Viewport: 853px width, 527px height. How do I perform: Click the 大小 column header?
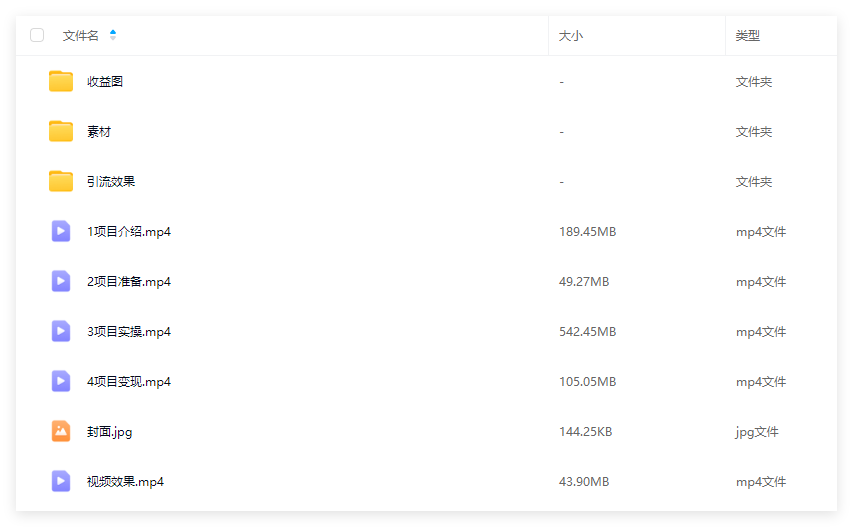coord(571,36)
